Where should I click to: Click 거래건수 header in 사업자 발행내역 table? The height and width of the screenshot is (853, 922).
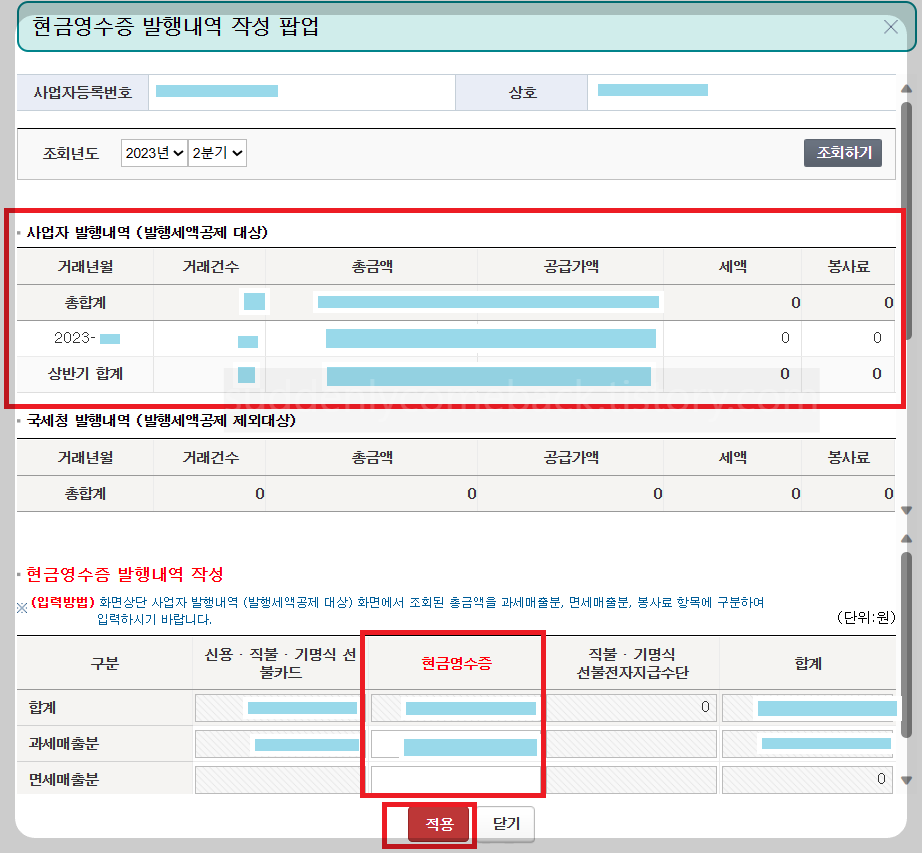[x=211, y=267]
